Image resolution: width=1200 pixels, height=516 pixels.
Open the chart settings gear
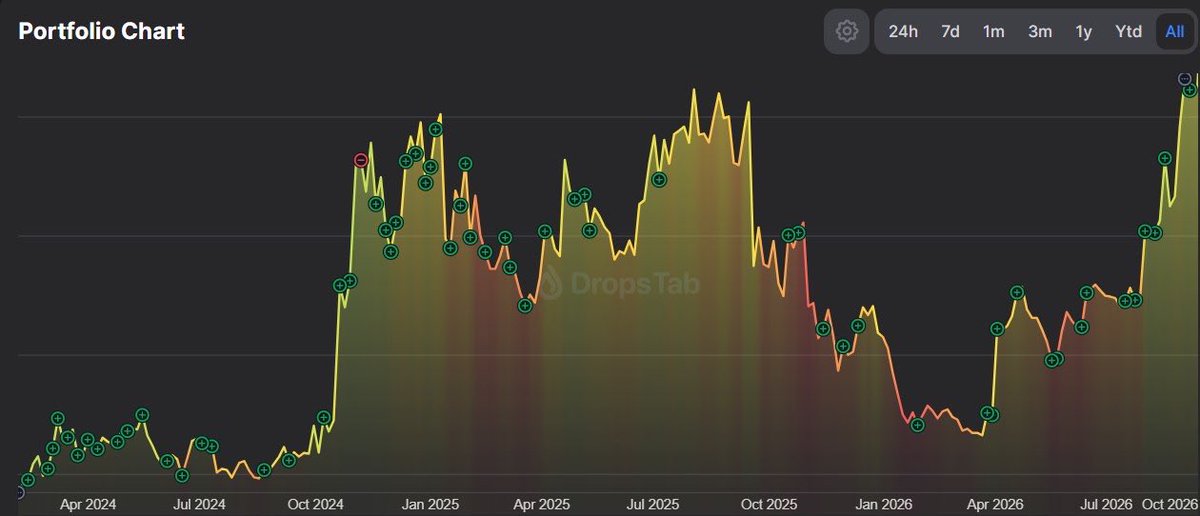847,31
